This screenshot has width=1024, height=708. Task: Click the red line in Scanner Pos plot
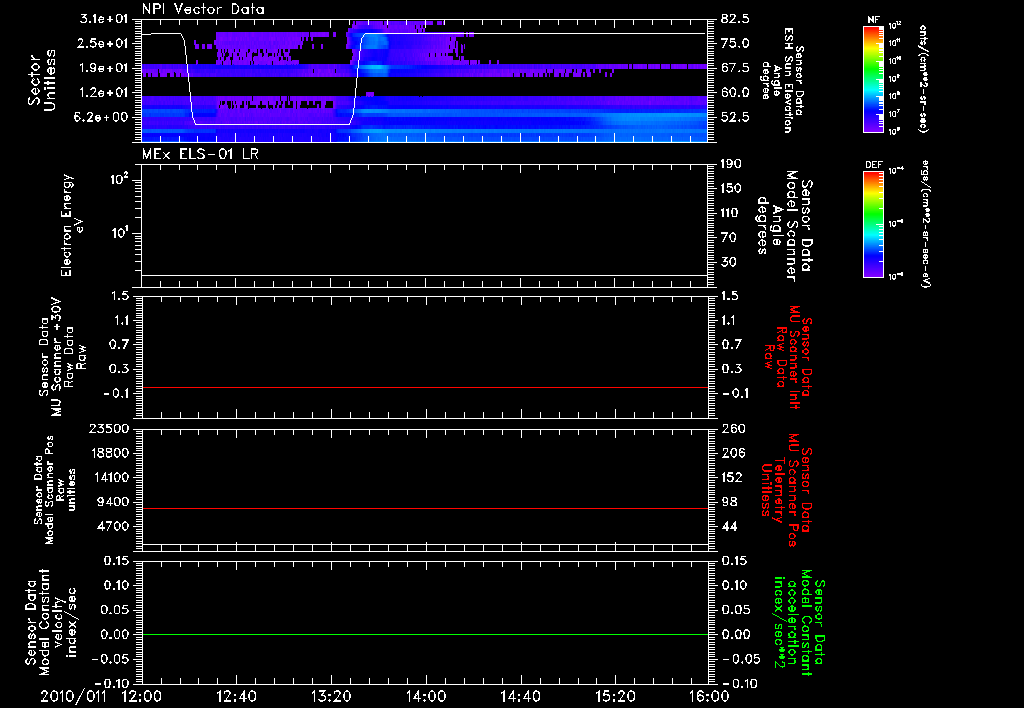point(424,508)
